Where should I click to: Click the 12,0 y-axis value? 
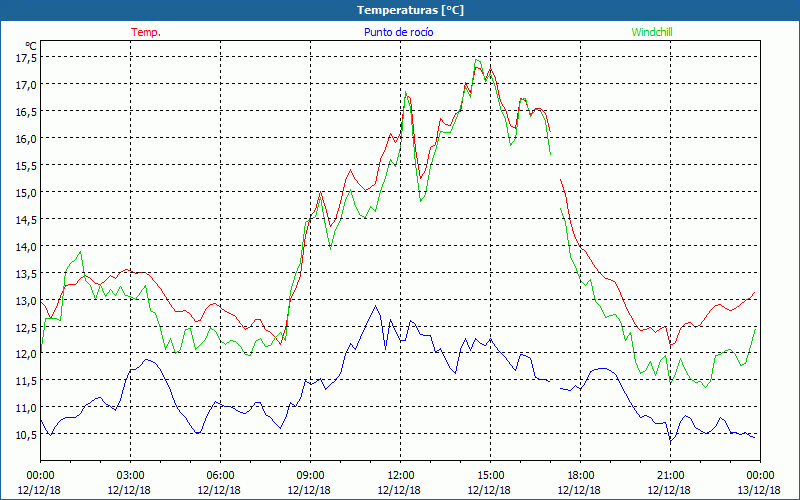click(27, 354)
